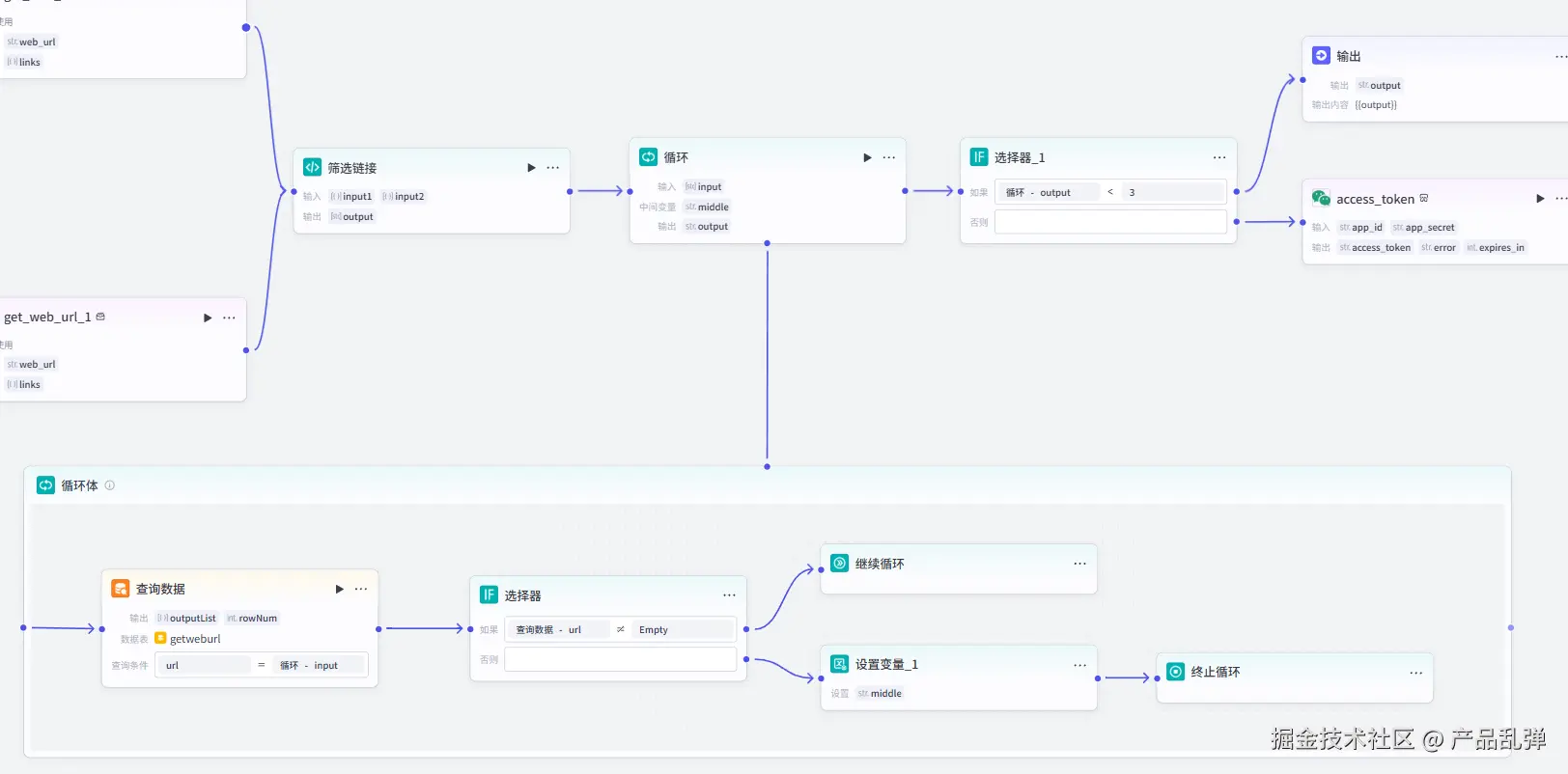
Task: Select the 循环 - output condition field
Action: [1048, 192]
